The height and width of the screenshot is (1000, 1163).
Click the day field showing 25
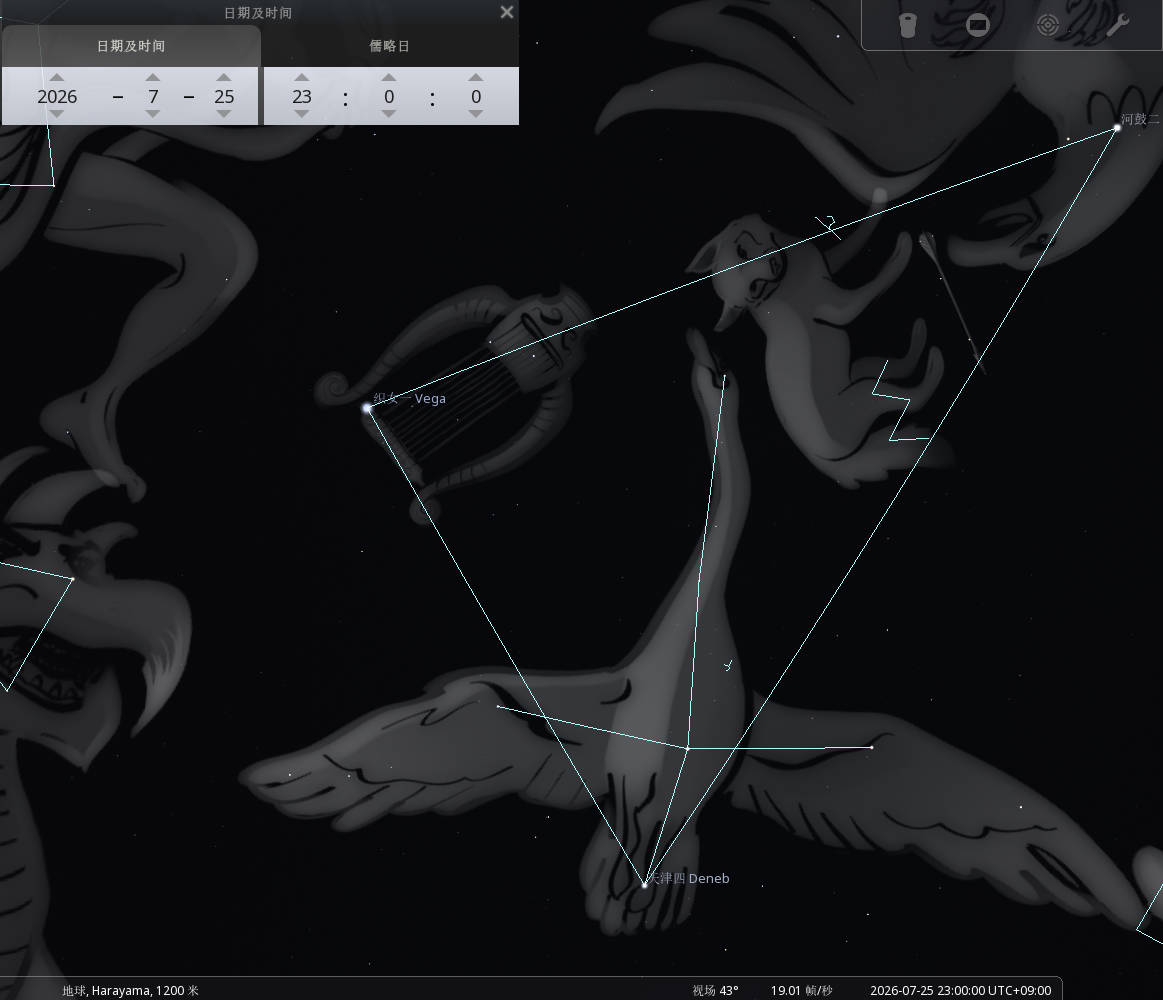(224, 96)
